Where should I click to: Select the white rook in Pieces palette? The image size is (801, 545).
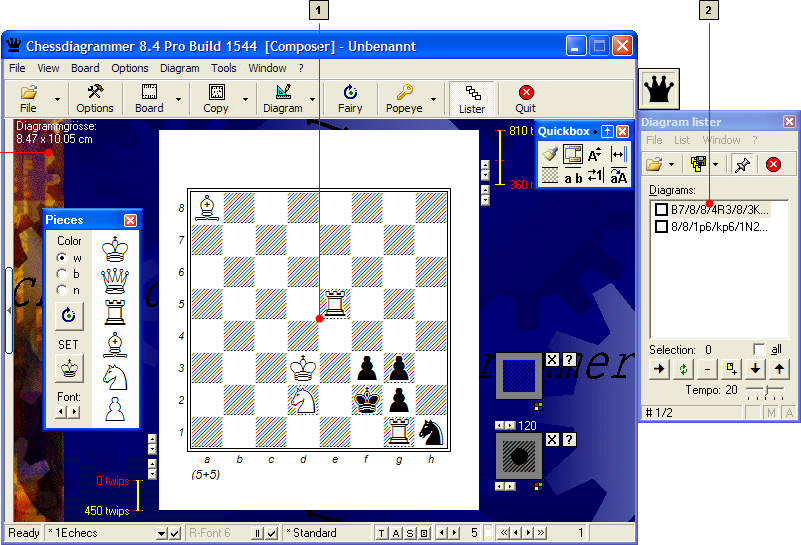click(x=115, y=312)
